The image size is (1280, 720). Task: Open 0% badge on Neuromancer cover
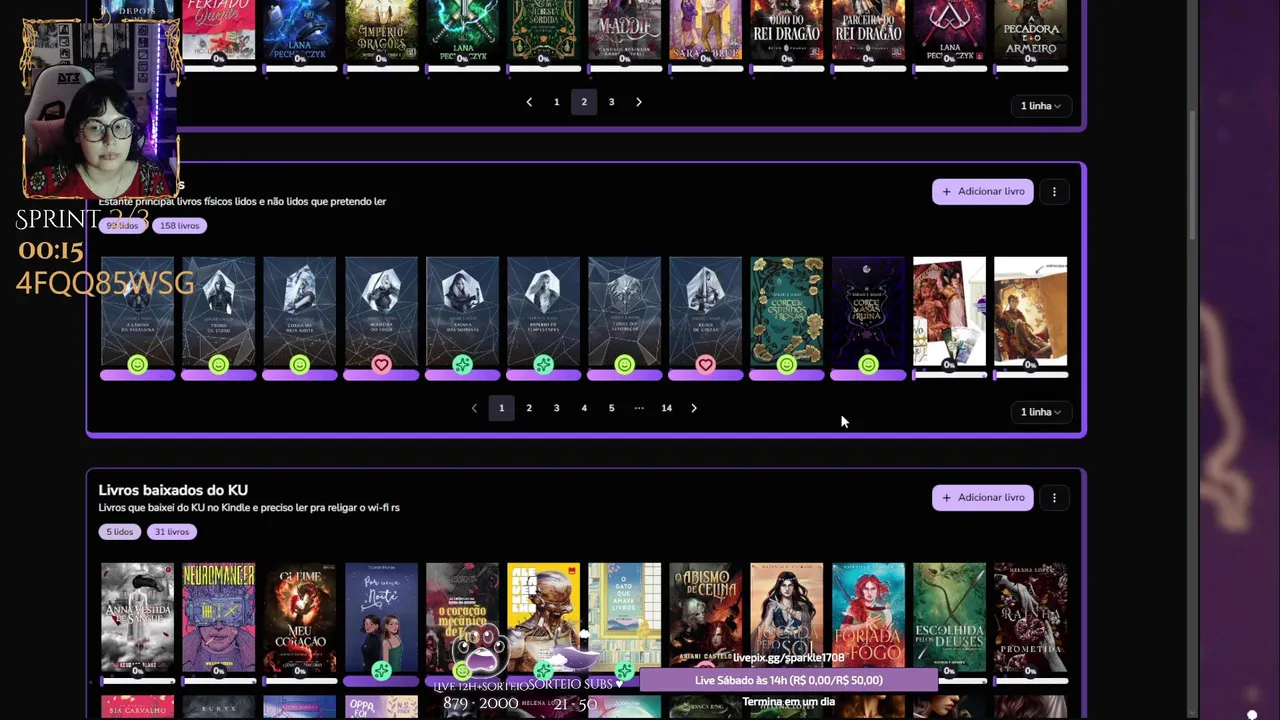tap(218, 671)
